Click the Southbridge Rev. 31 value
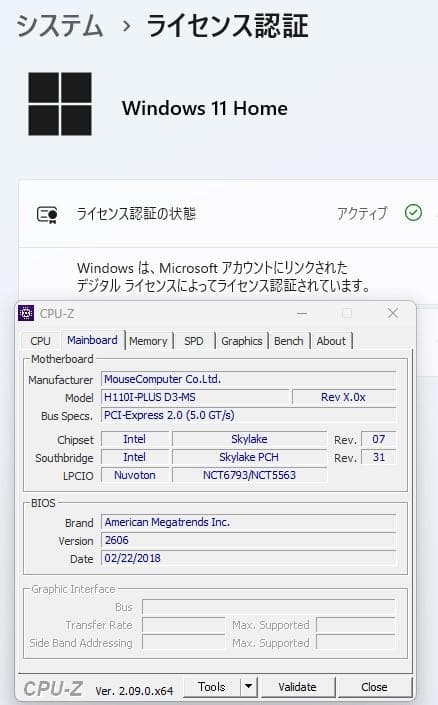Image resolution: width=438 pixels, height=705 pixels. pyautogui.click(x=379, y=457)
